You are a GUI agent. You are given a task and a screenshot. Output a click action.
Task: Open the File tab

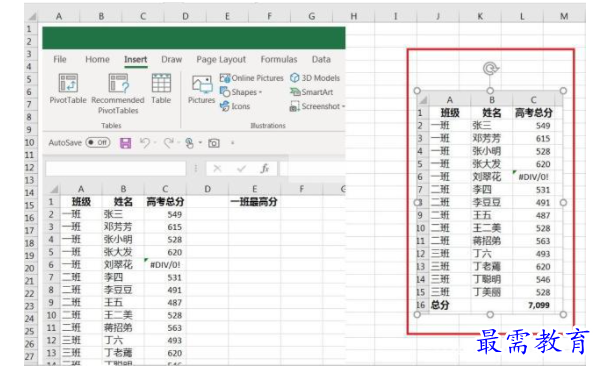60,59
